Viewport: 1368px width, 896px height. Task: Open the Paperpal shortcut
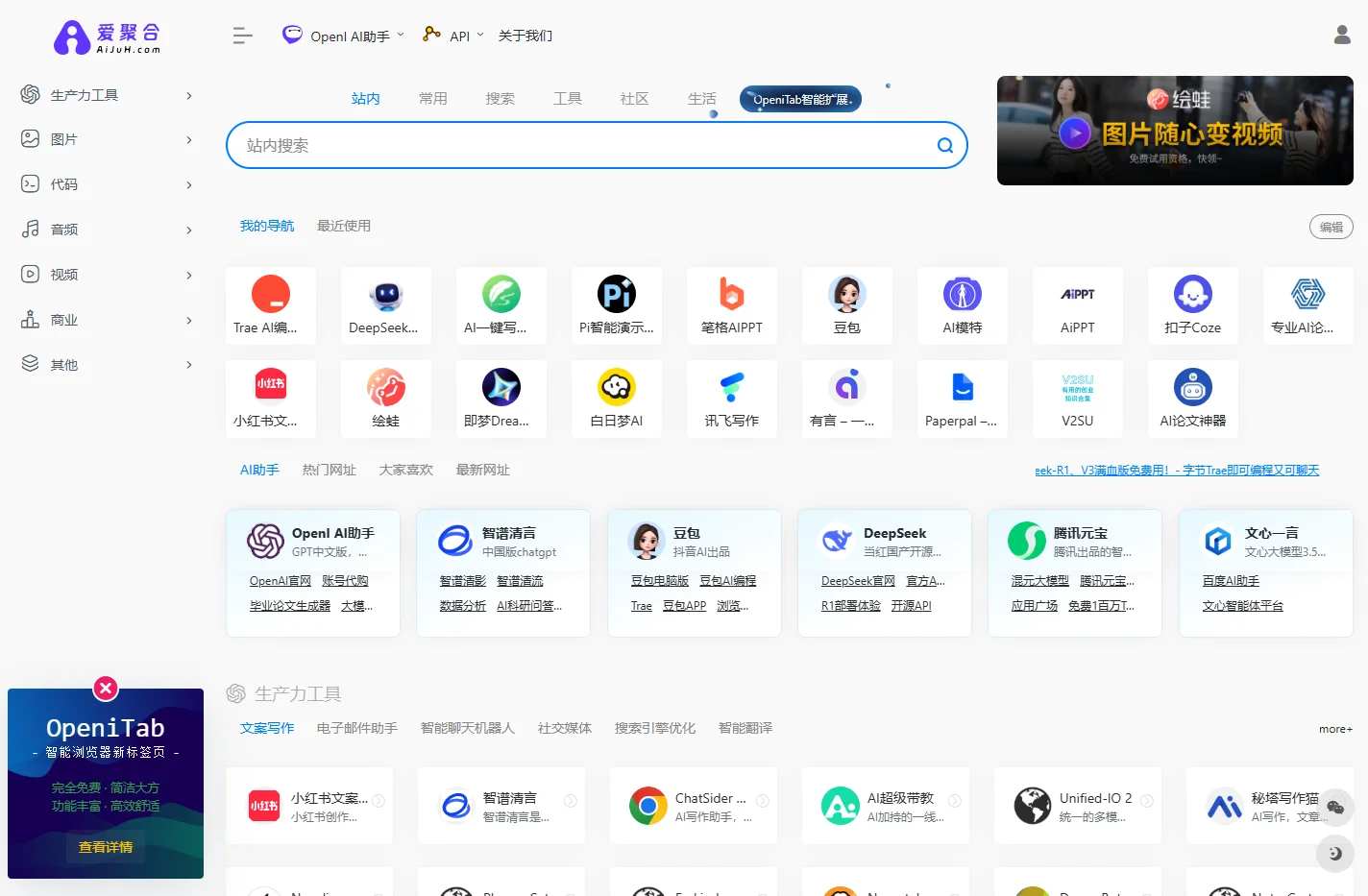[x=963, y=399]
